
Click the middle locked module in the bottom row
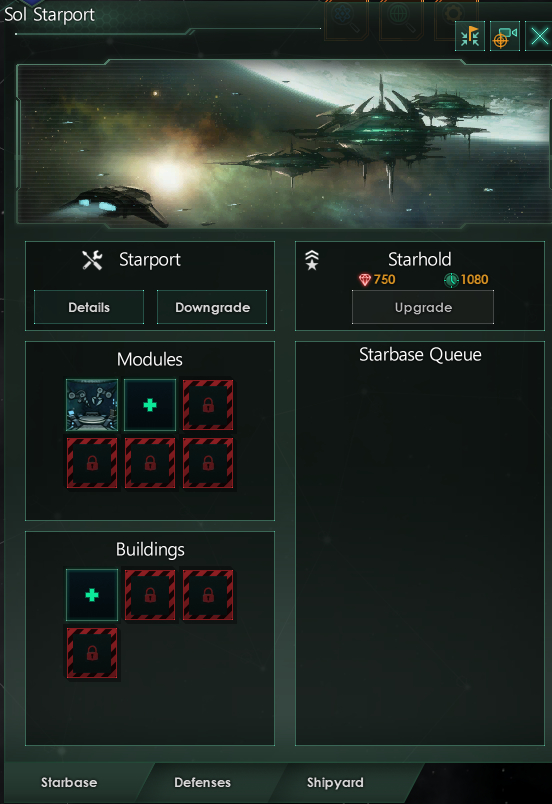click(x=150, y=463)
